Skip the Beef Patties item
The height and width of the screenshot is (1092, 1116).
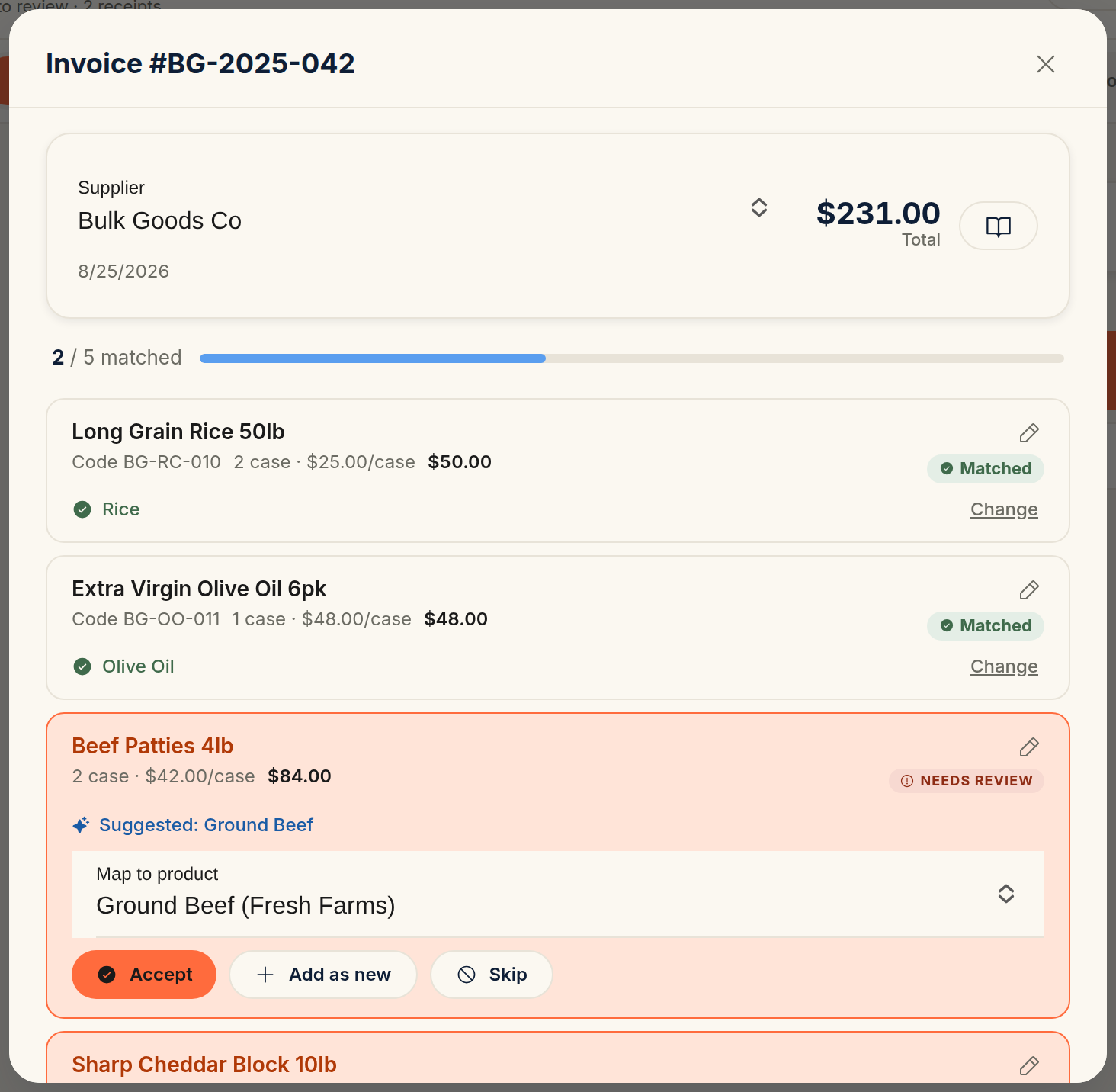492,975
